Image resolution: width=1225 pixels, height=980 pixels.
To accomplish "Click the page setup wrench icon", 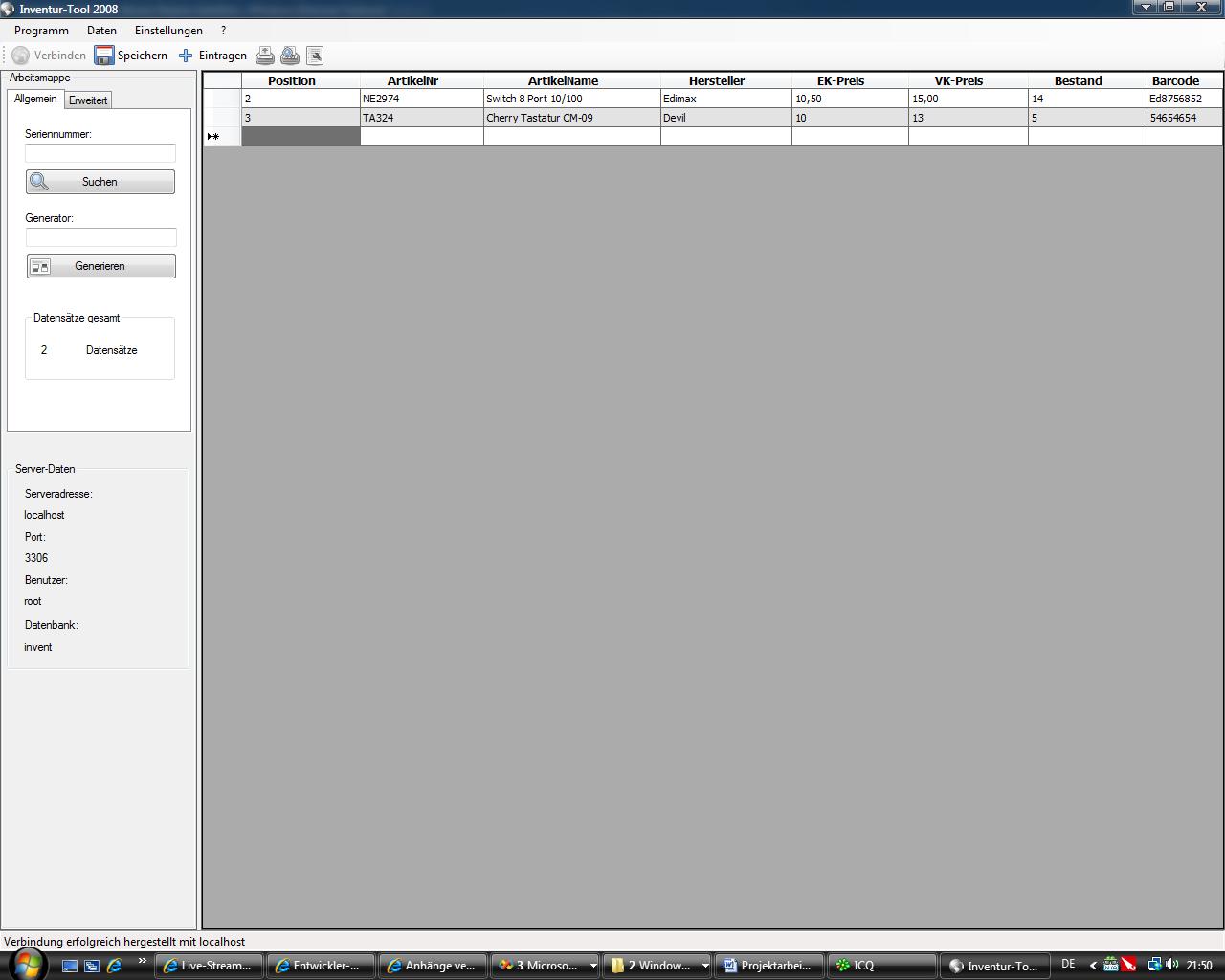I will (x=315, y=56).
